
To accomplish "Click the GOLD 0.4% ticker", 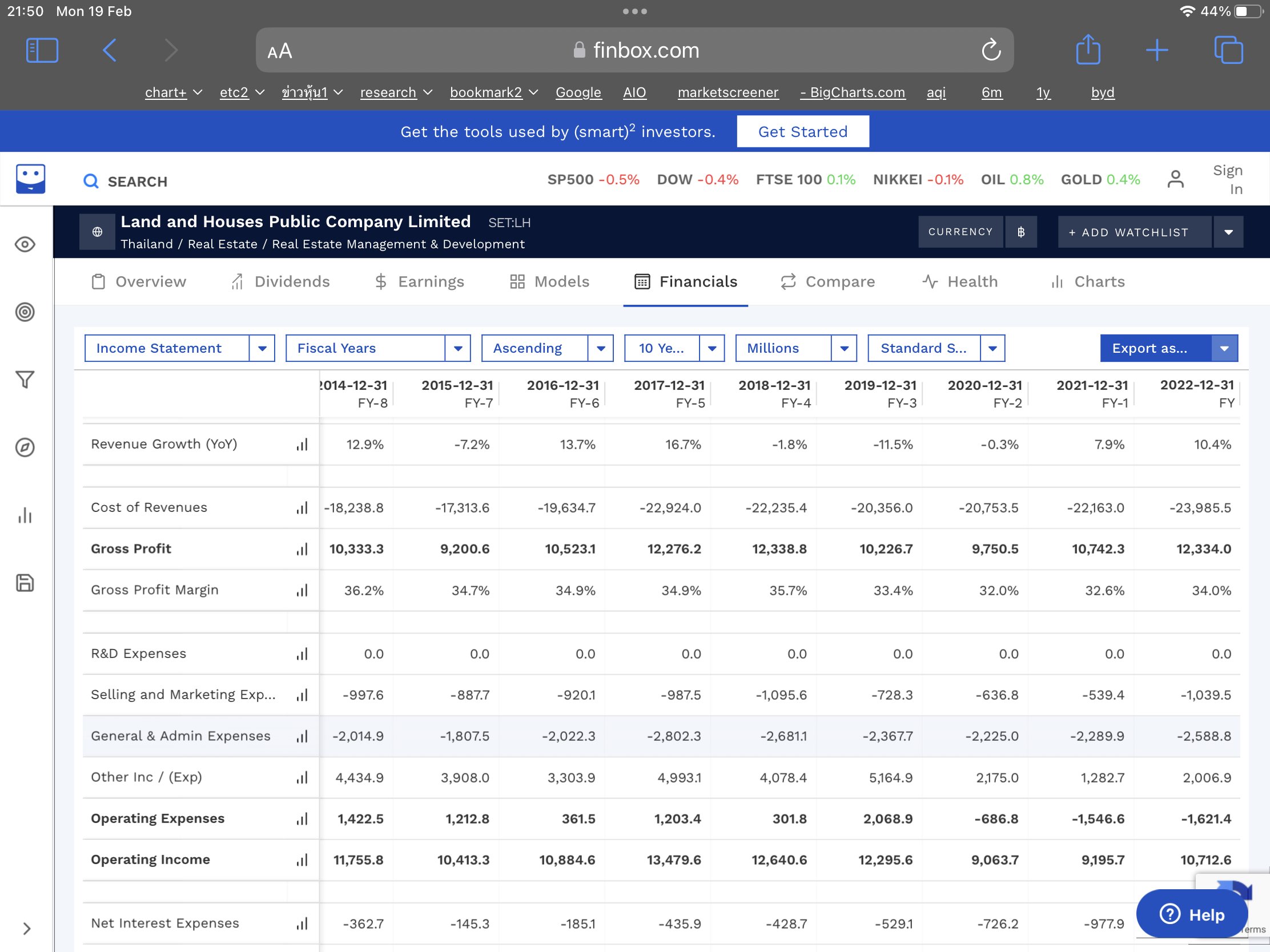I will pyautogui.click(x=1100, y=180).
